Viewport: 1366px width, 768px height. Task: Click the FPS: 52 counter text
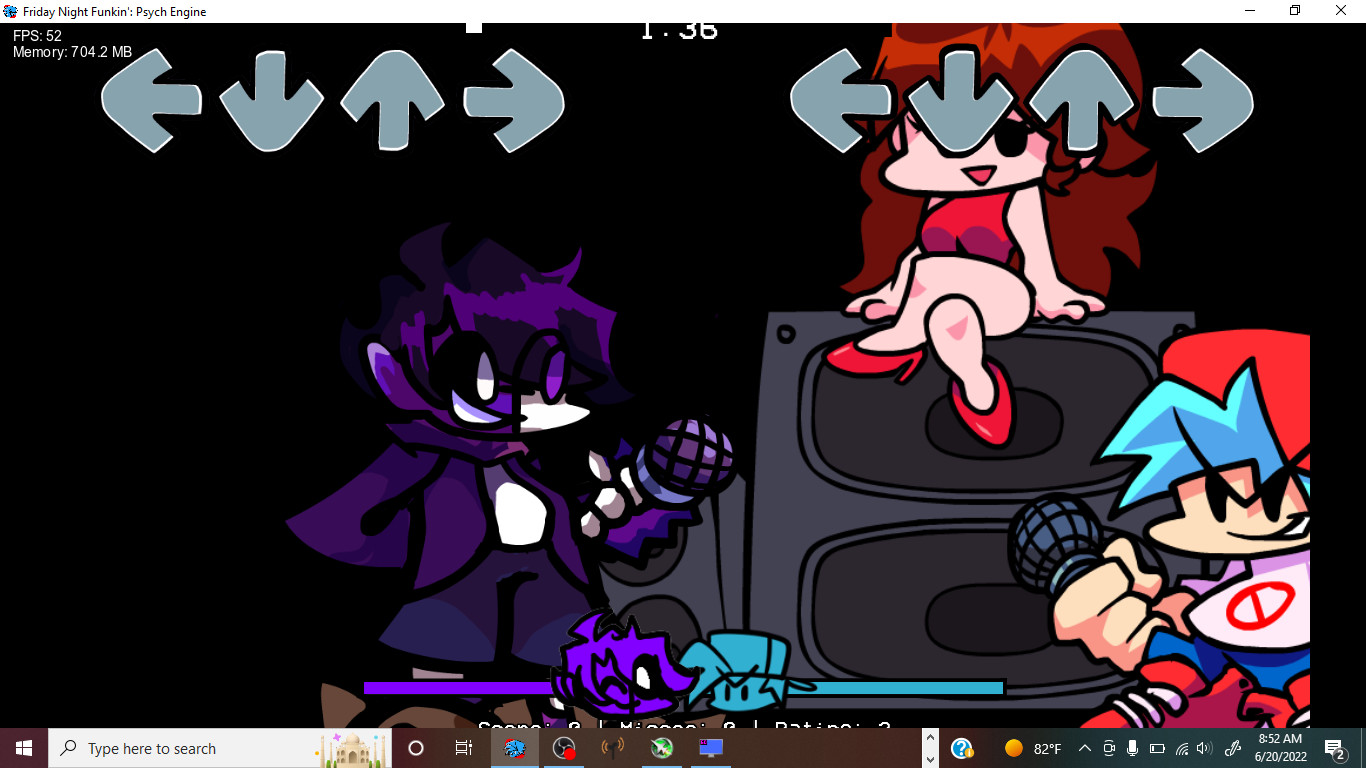pyautogui.click(x=38, y=36)
